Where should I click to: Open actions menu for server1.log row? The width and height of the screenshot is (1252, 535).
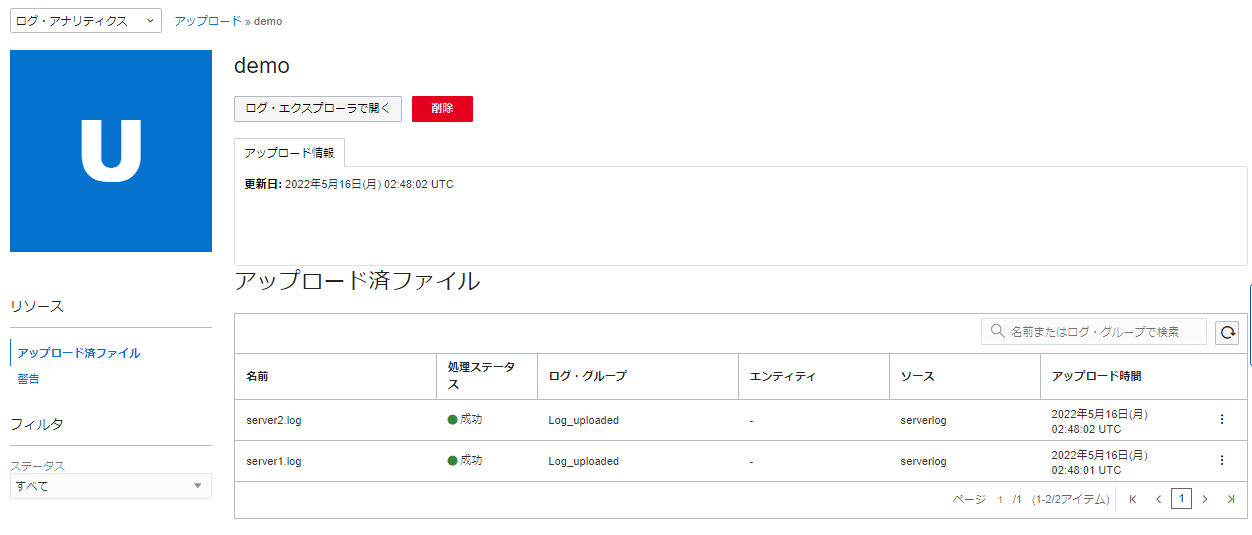1221,460
